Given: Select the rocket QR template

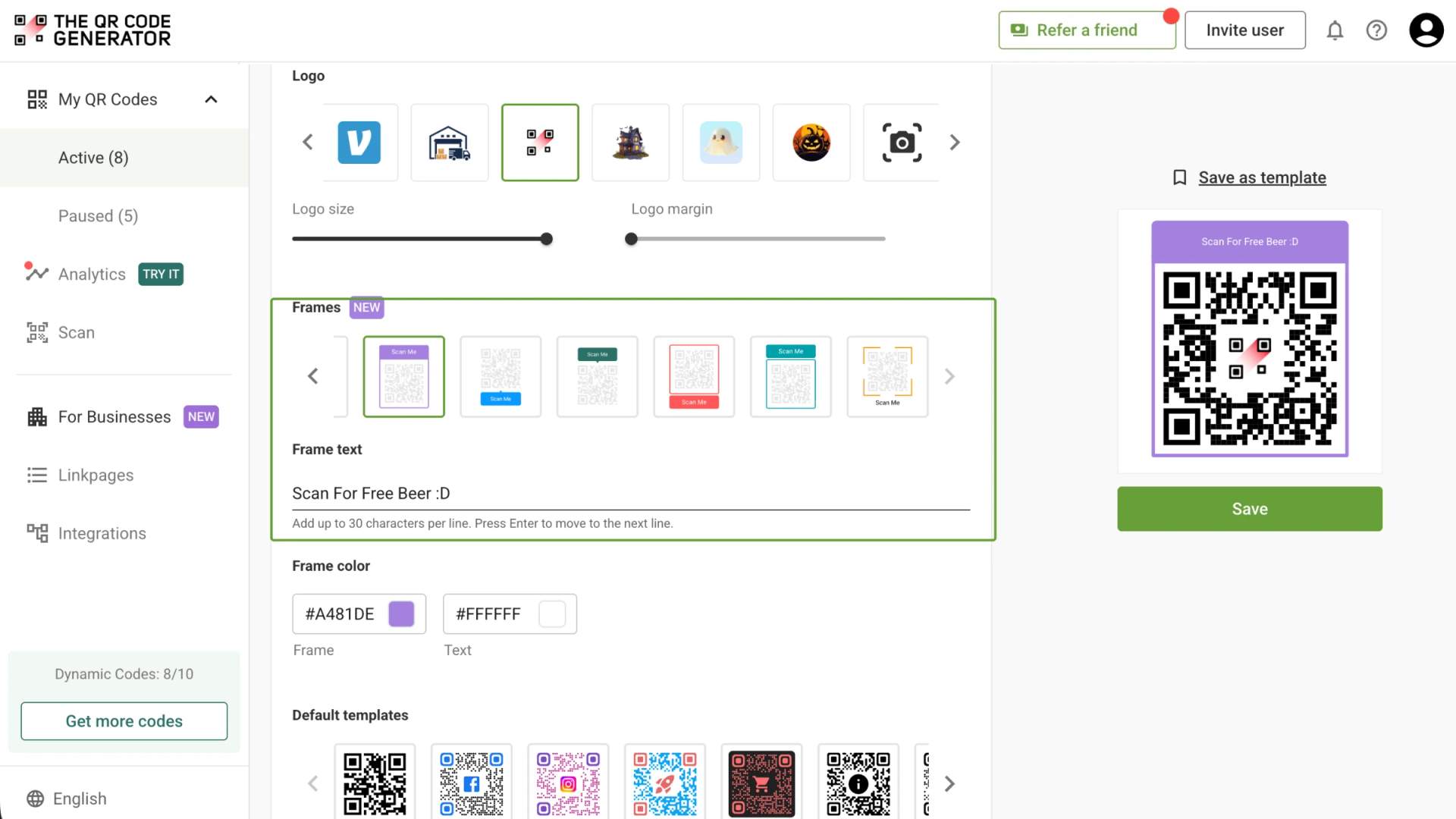Looking at the screenshot, I should tap(664, 782).
